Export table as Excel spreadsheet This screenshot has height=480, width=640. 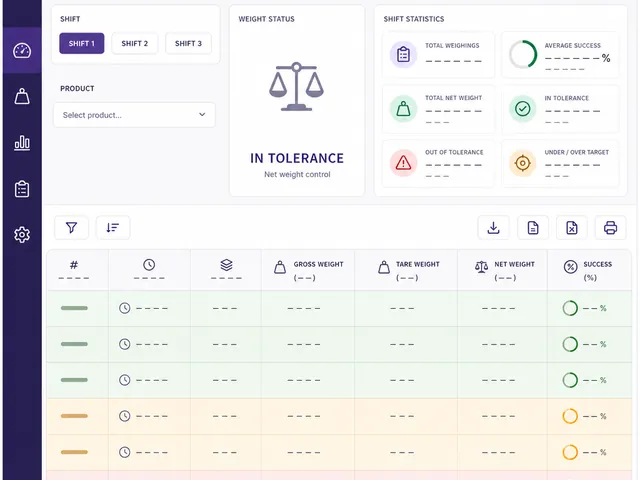pyautogui.click(x=572, y=228)
